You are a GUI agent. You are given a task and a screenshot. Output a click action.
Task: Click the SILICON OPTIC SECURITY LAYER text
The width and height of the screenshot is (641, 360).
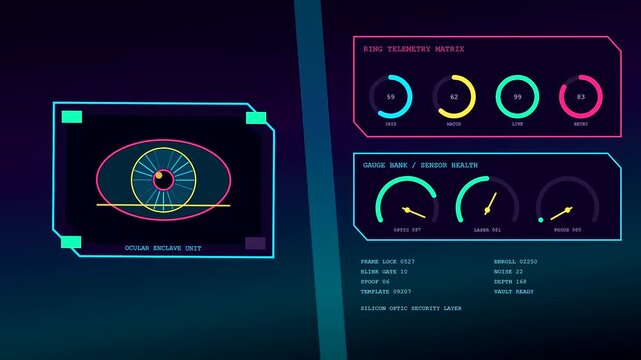tap(411, 308)
